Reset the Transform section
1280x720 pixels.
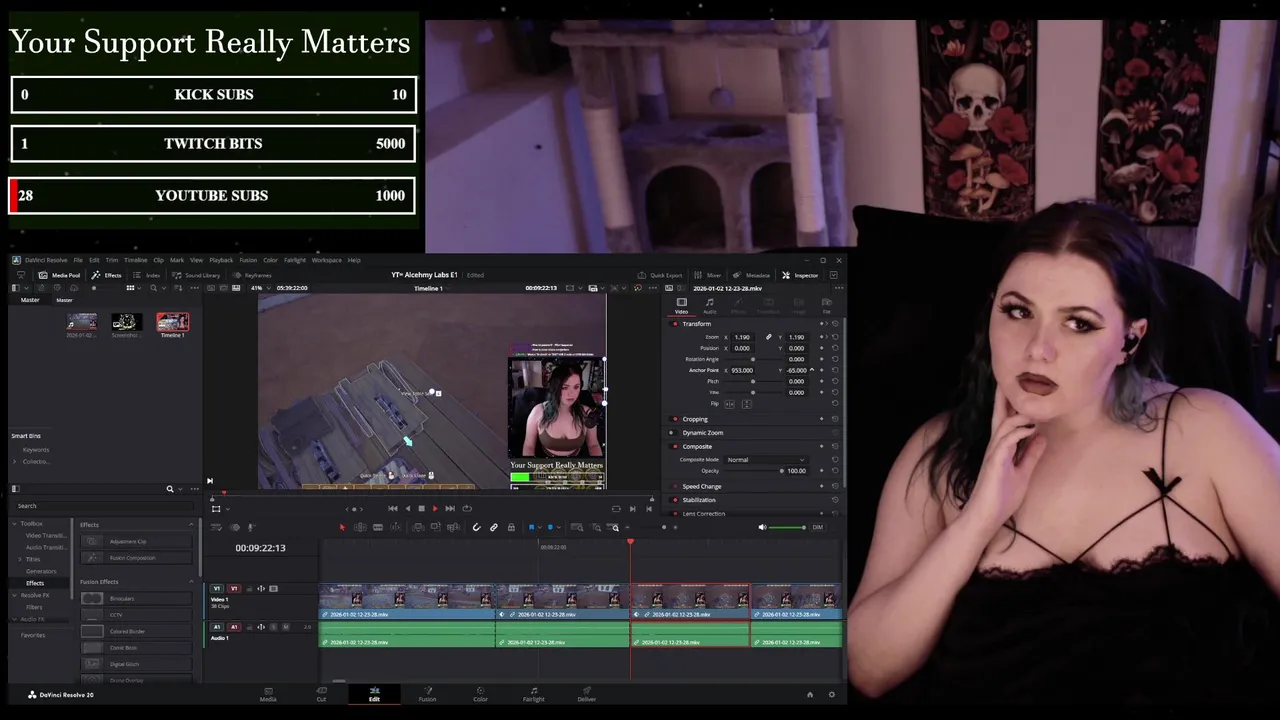tap(835, 324)
